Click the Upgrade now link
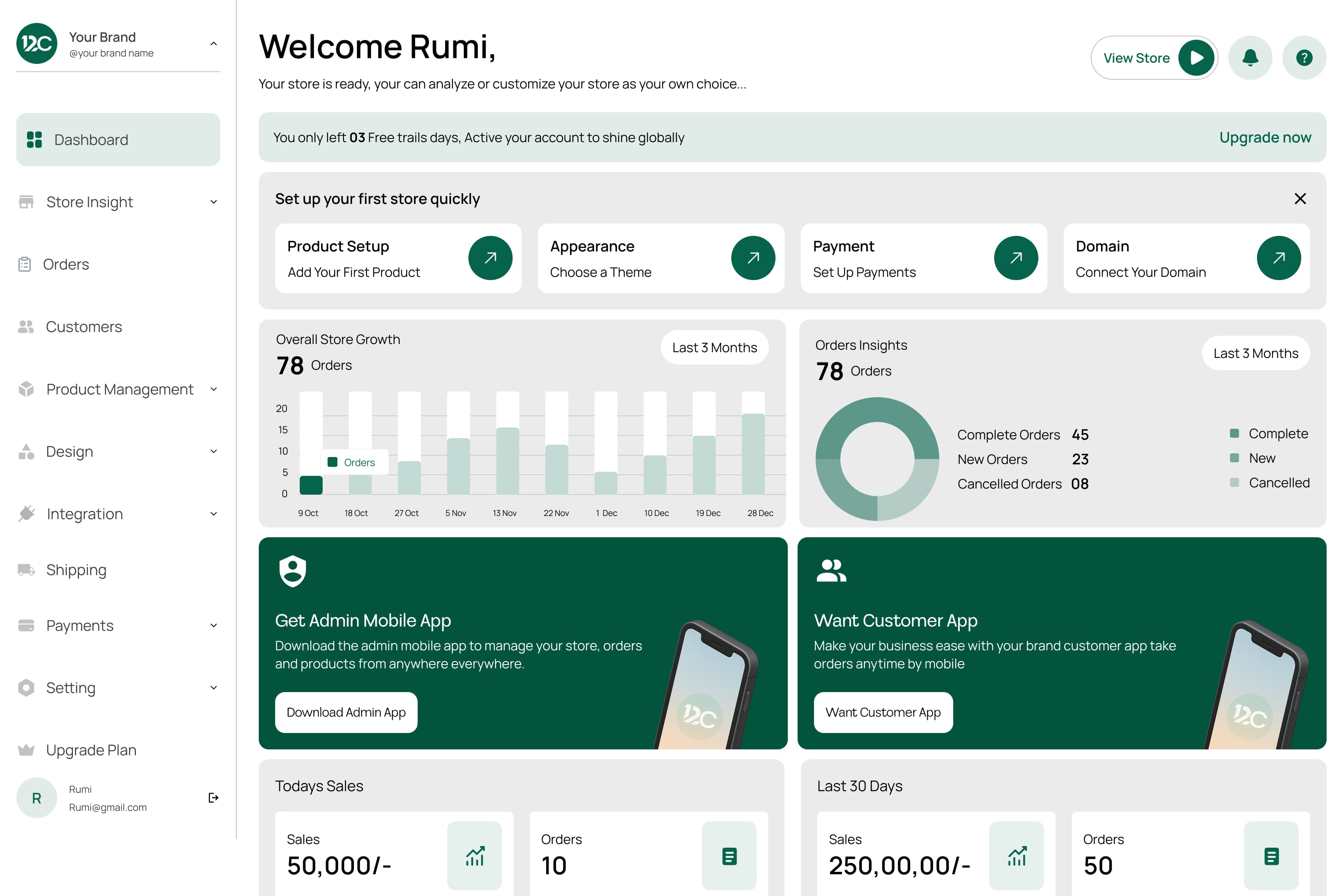This screenshot has width=1343, height=896. point(1265,137)
